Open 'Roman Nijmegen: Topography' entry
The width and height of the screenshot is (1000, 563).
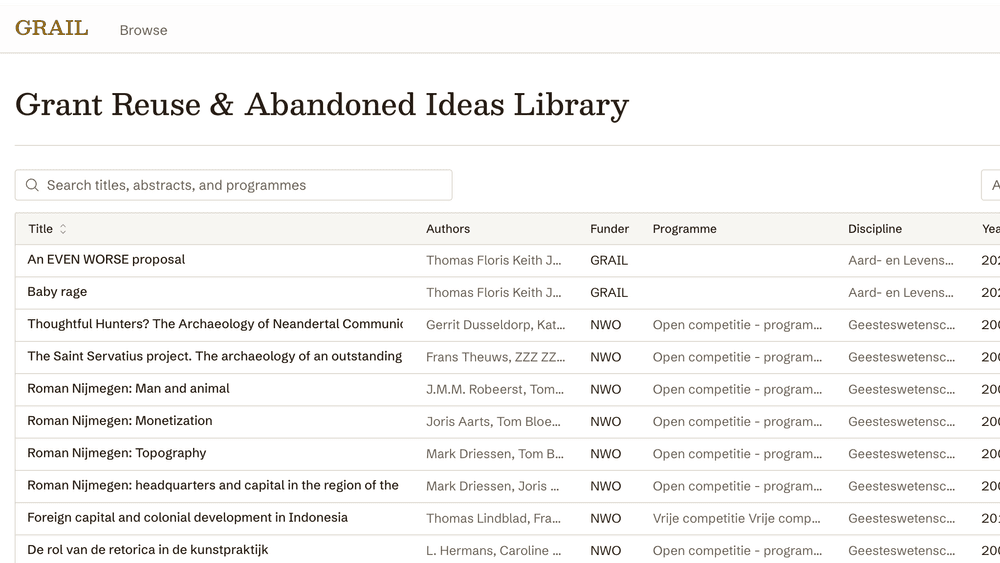click(117, 453)
